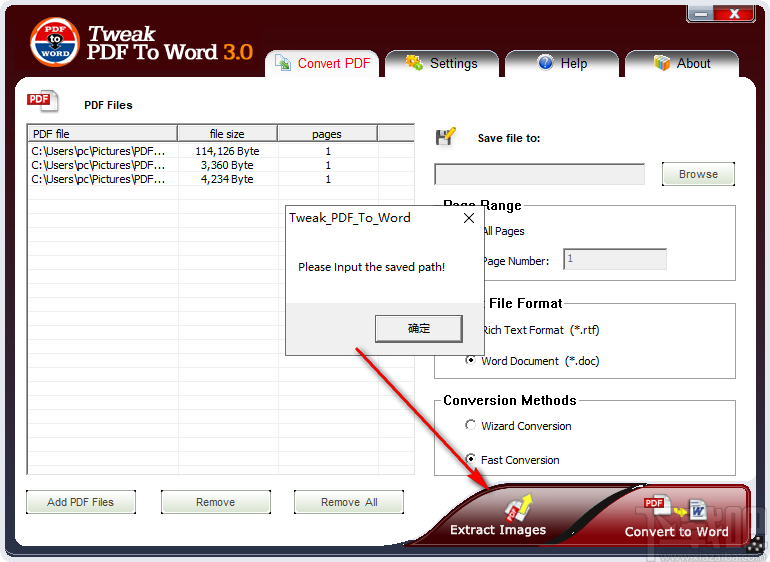Screen dimensions: 770x562
Task: Click the Save file to path field
Action: (540, 174)
